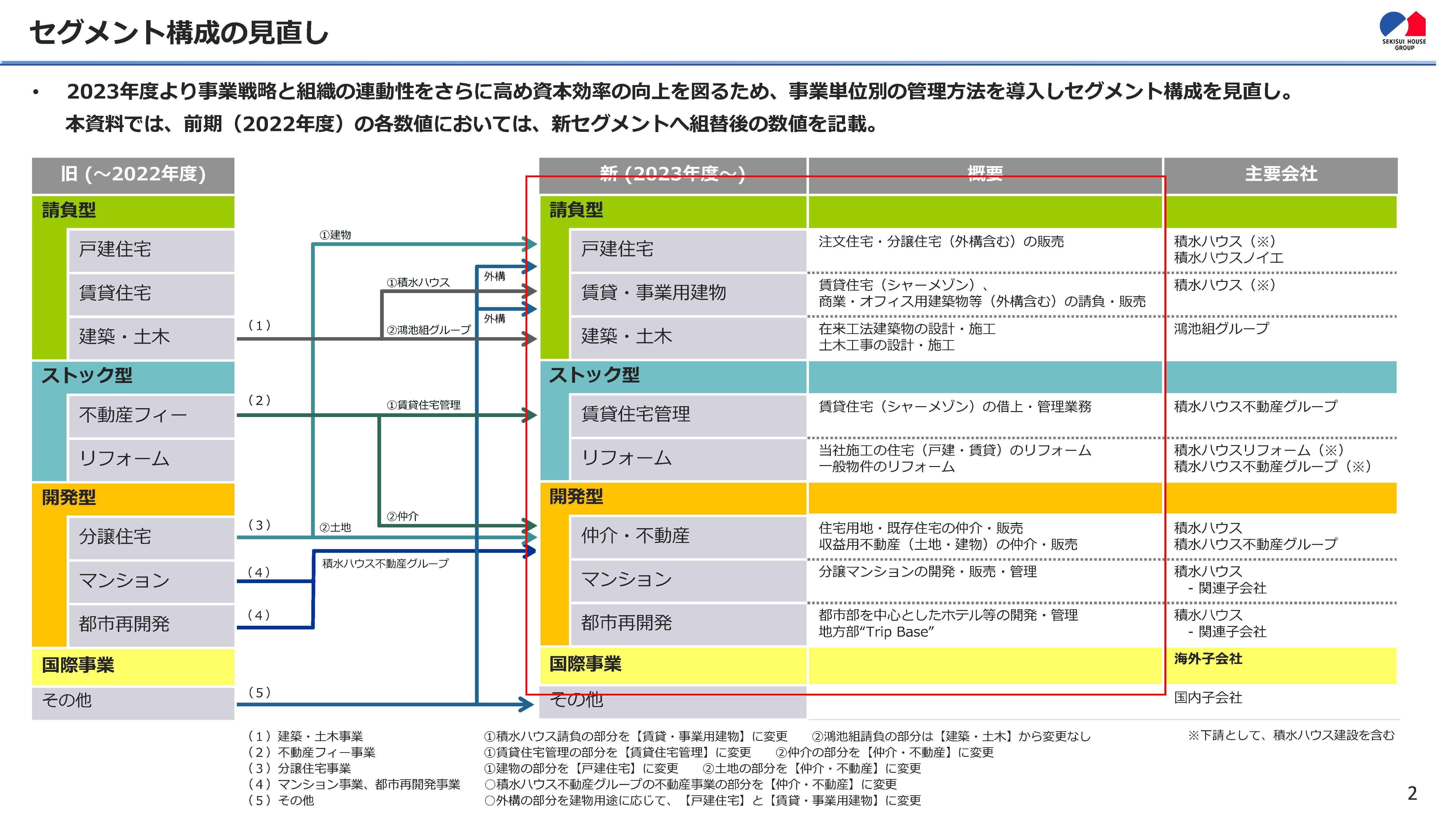Screen dimensions: 1456x817
Task: Click the ①積水ハウス arrow label
Action: (418, 282)
